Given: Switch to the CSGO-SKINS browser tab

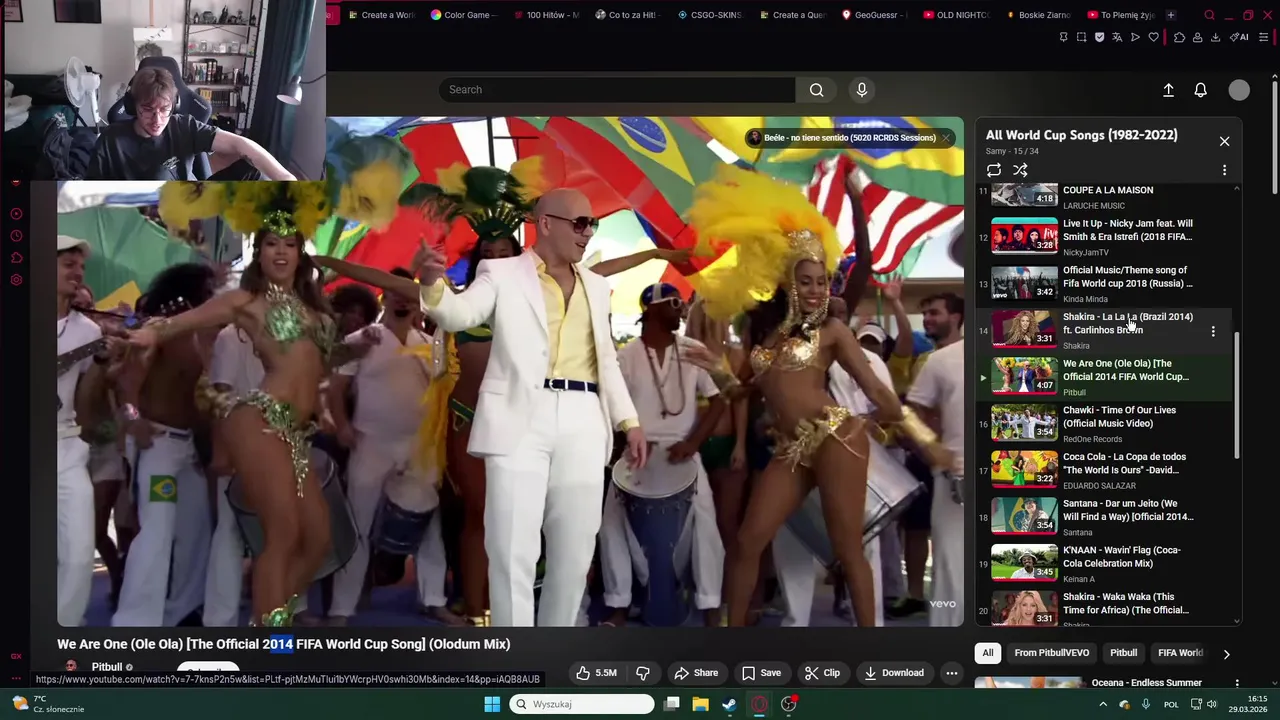Looking at the screenshot, I should pos(709,15).
